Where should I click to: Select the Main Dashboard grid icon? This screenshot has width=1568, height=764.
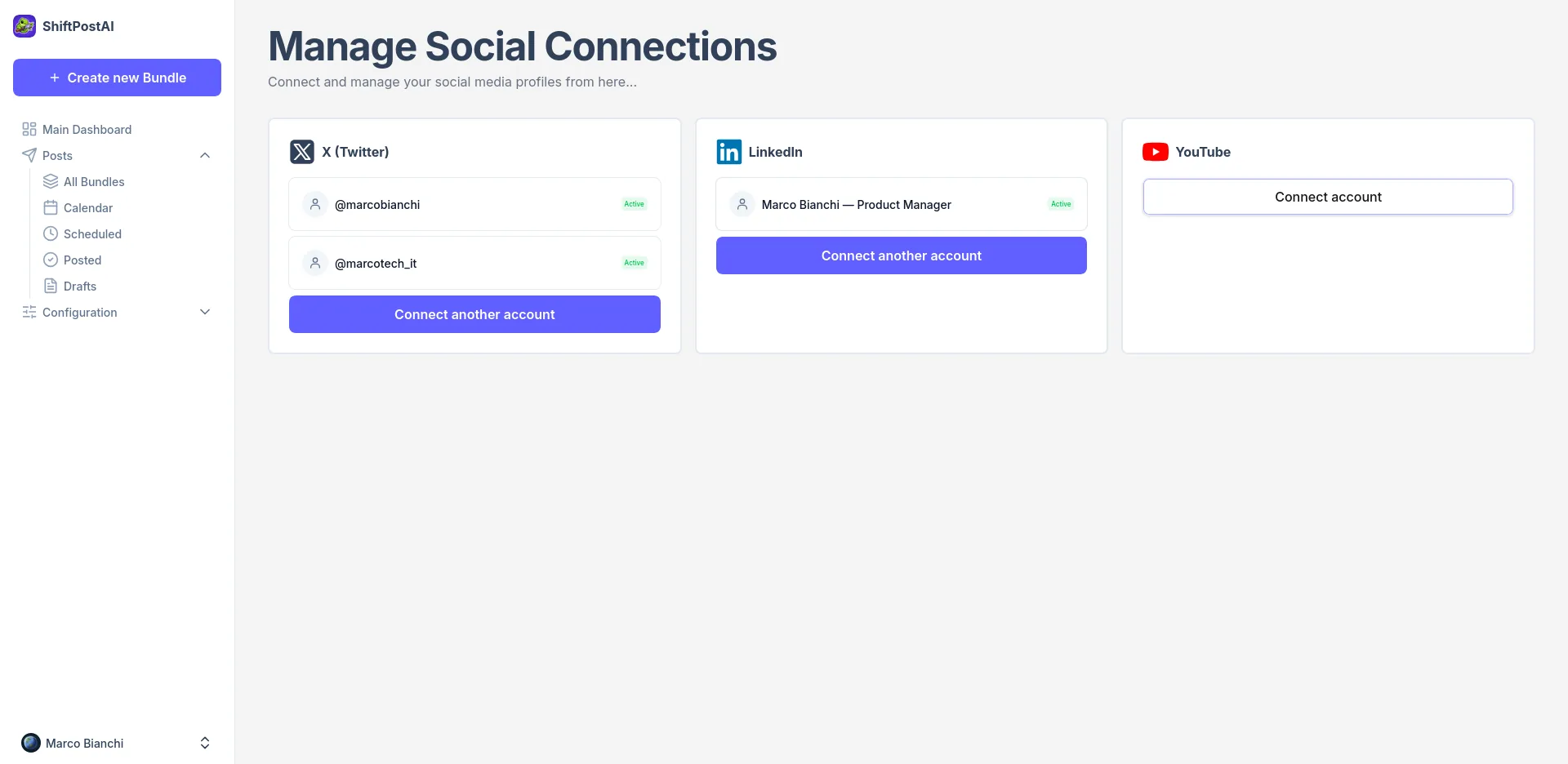pyautogui.click(x=29, y=129)
